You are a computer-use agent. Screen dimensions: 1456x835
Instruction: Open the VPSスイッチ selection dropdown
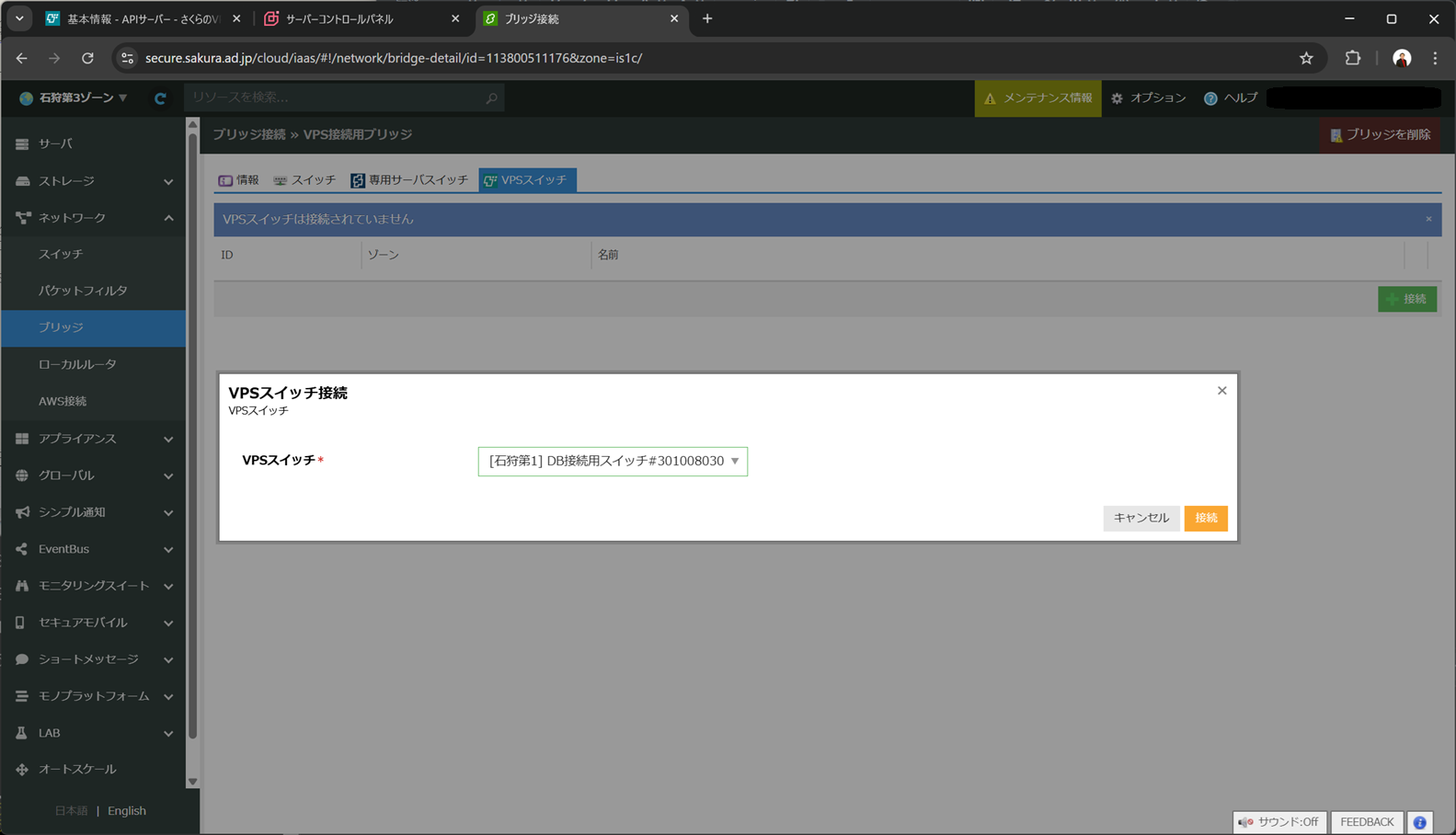613,462
